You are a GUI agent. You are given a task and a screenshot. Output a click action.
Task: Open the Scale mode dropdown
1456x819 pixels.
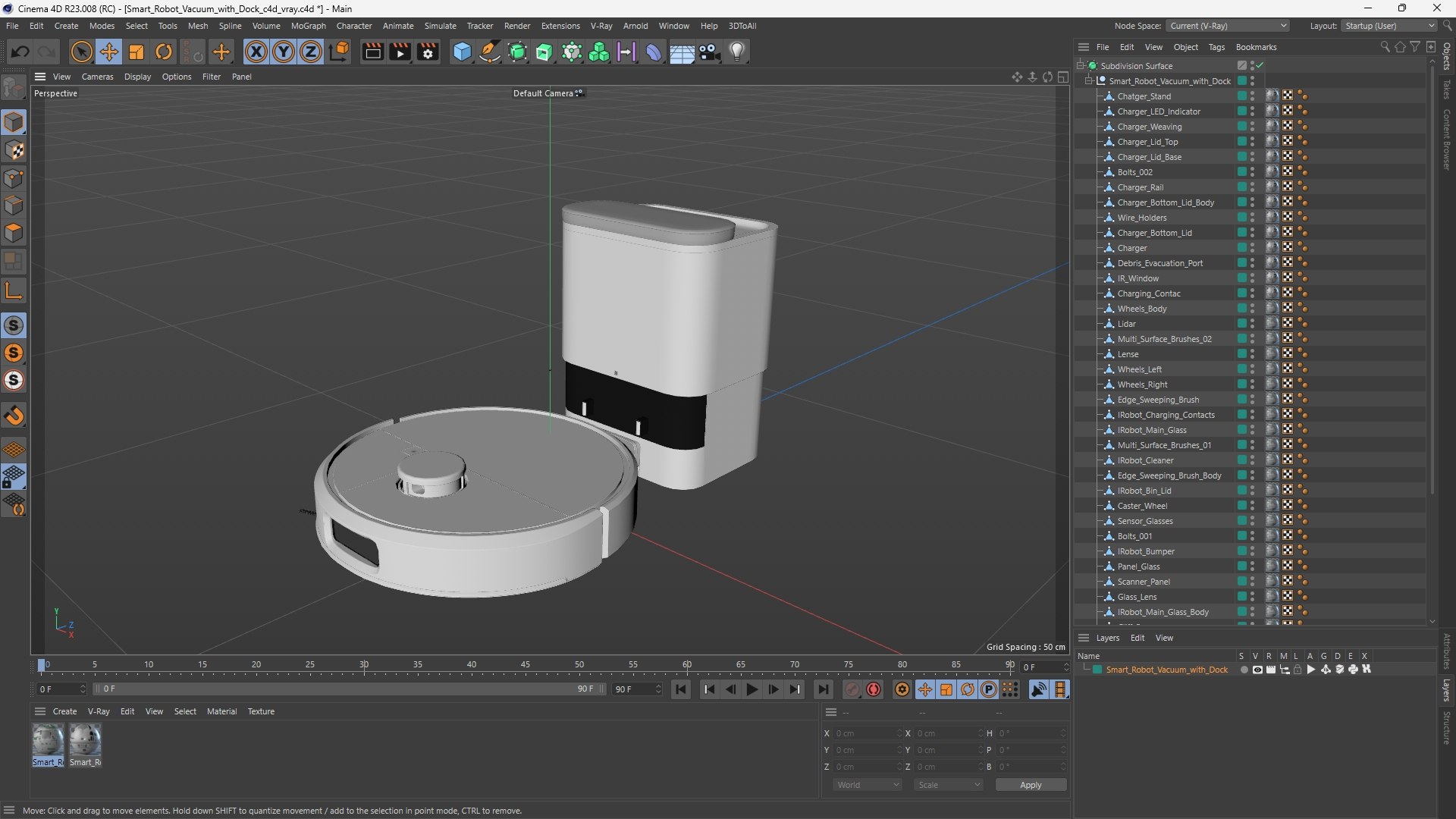(x=949, y=785)
